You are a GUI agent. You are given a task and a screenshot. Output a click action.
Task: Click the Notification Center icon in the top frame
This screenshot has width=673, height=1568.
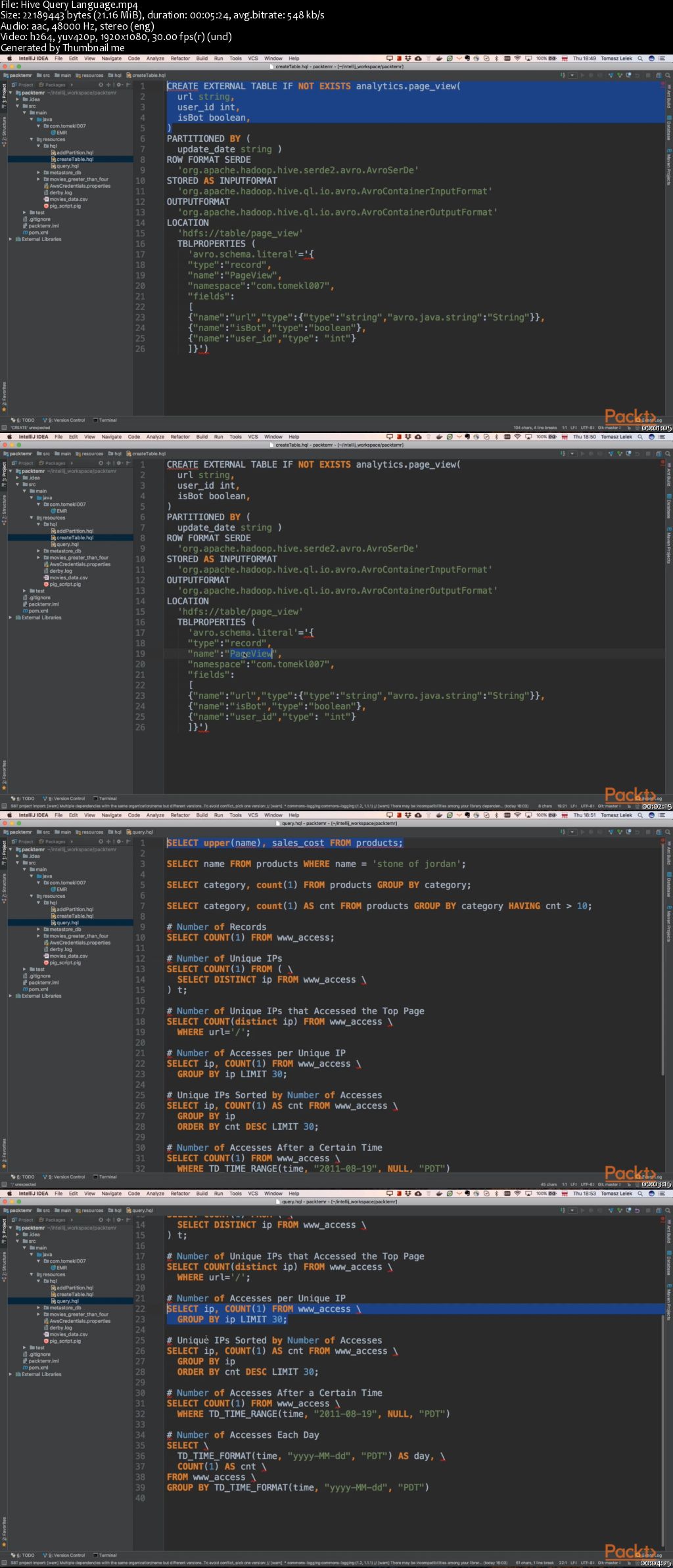click(x=662, y=58)
